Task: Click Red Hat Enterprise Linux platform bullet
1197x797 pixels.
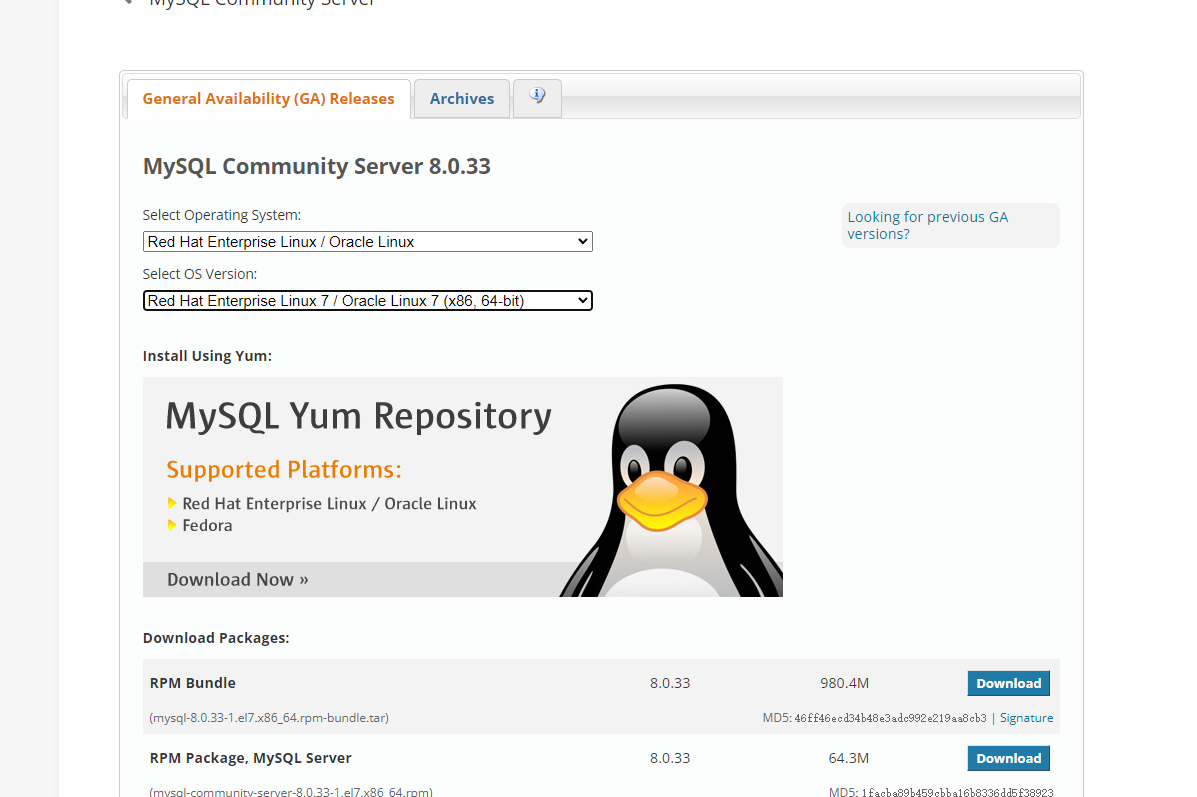Action: pos(329,504)
